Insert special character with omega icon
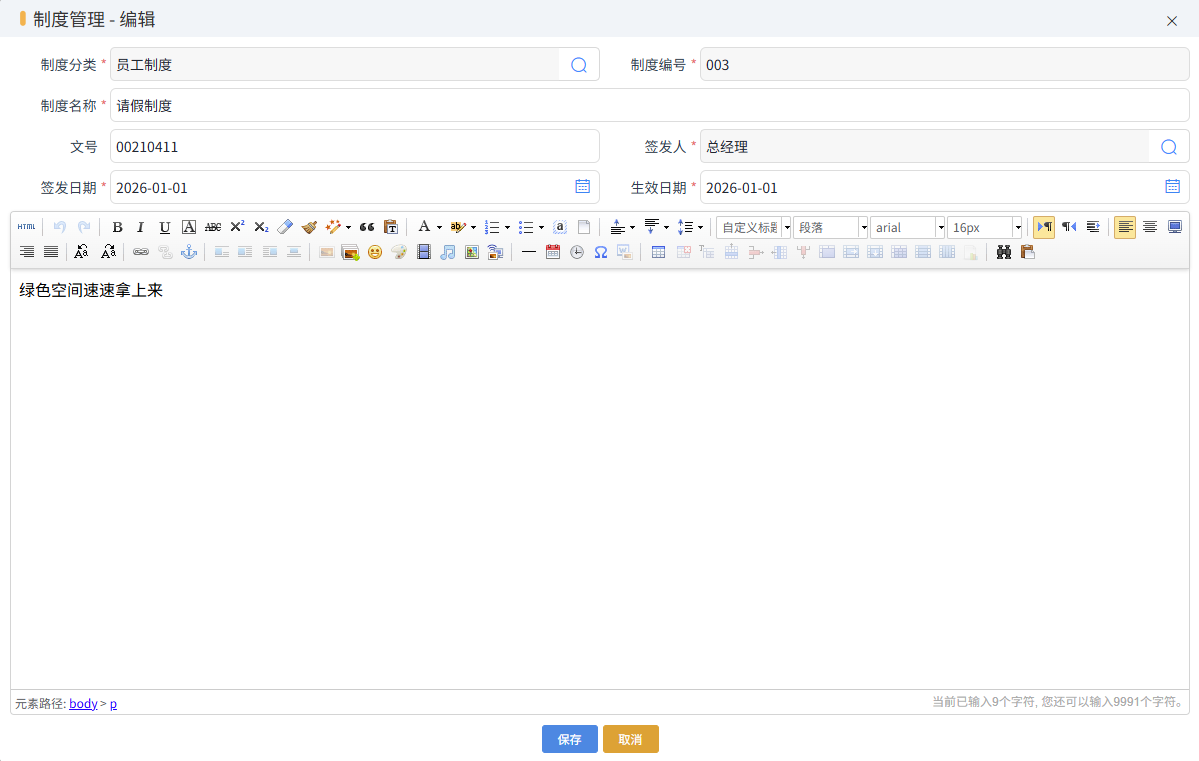Viewport: 1199px width, 761px height. pyautogui.click(x=601, y=252)
